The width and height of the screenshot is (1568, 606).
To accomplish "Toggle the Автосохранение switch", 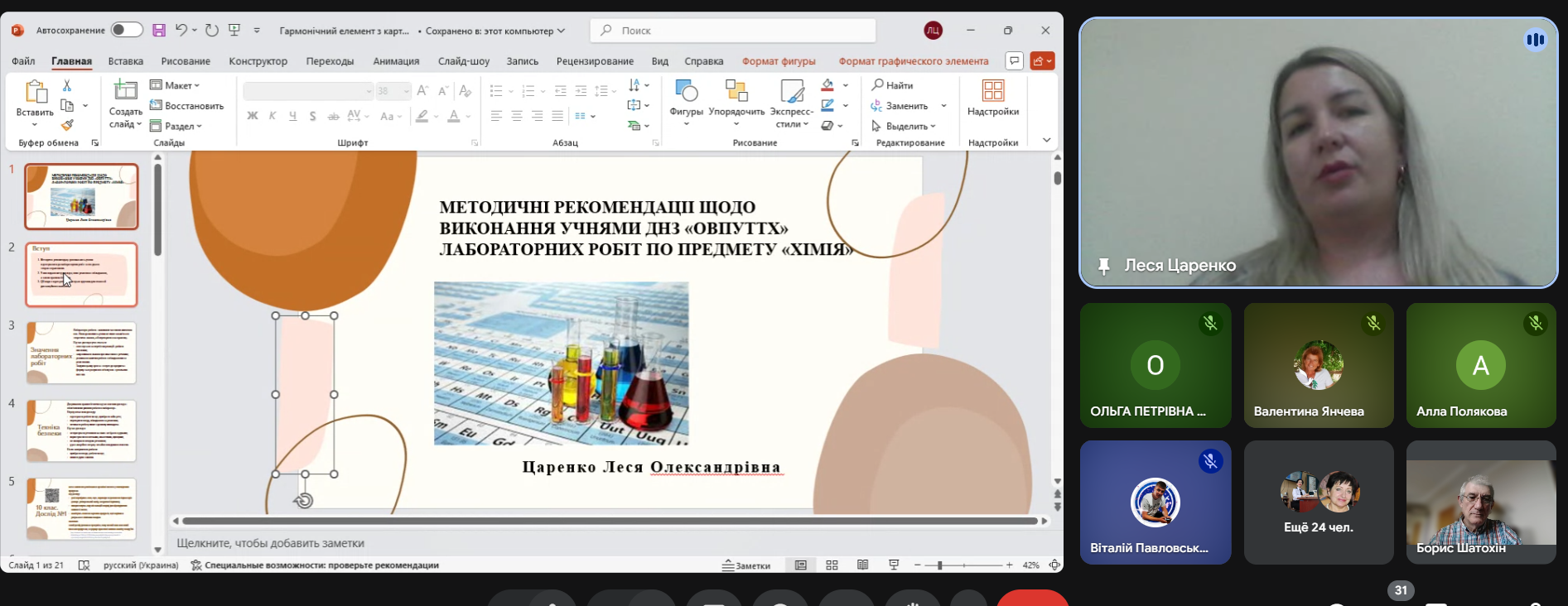I will click(x=127, y=31).
